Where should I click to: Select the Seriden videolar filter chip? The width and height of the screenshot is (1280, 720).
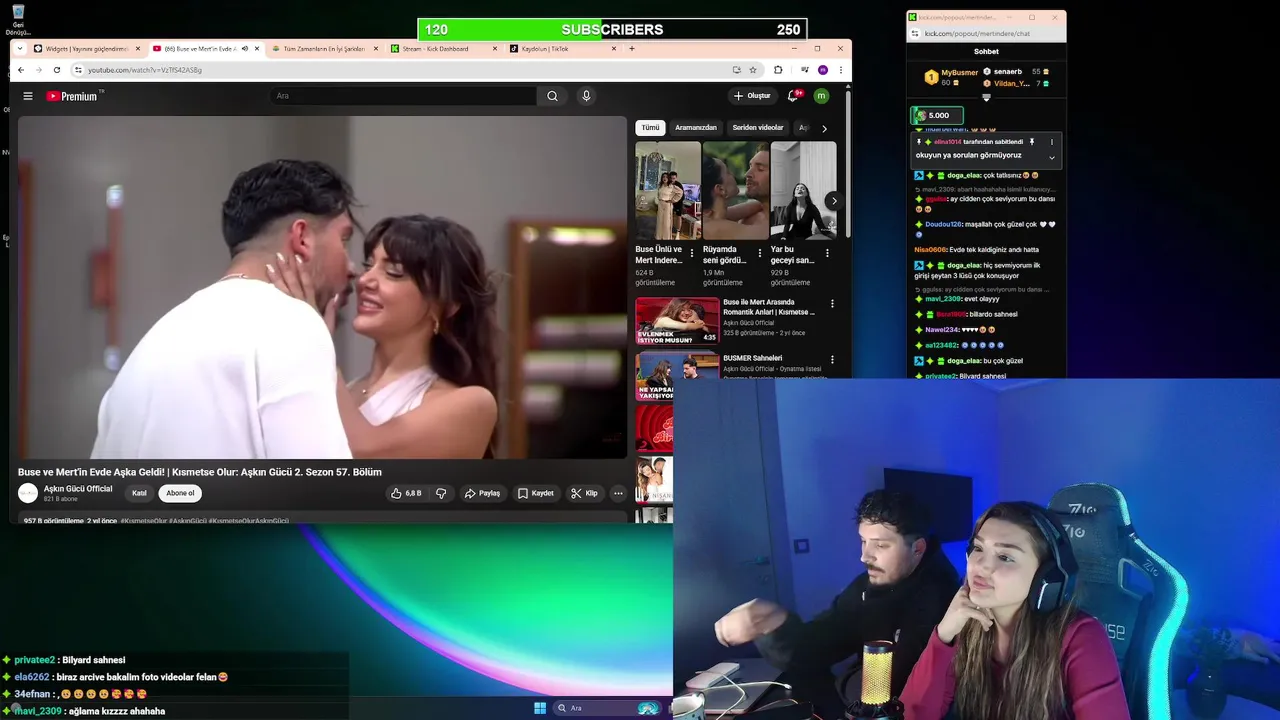tap(758, 128)
